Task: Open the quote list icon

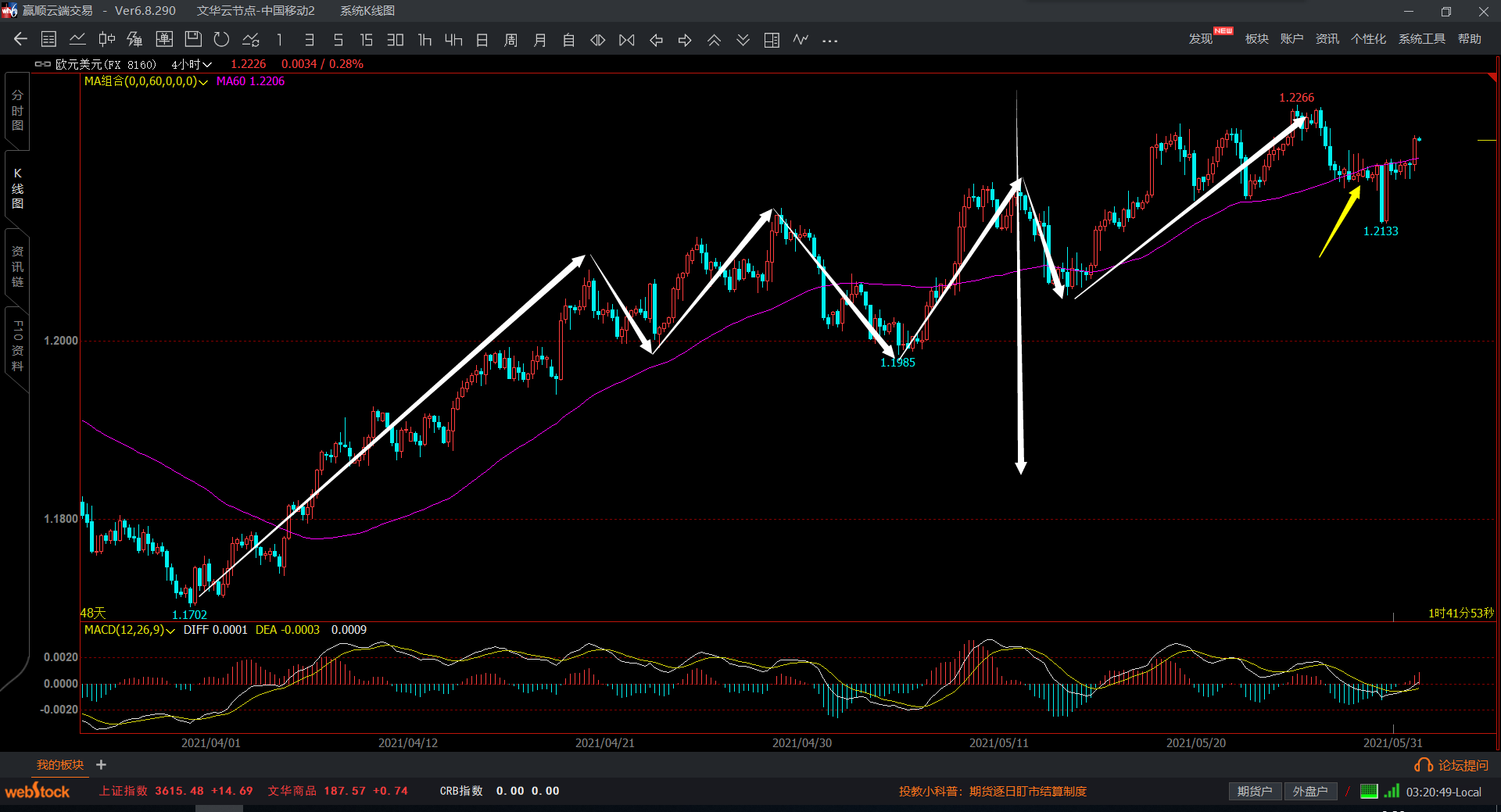Action: [x=48, y=39]
